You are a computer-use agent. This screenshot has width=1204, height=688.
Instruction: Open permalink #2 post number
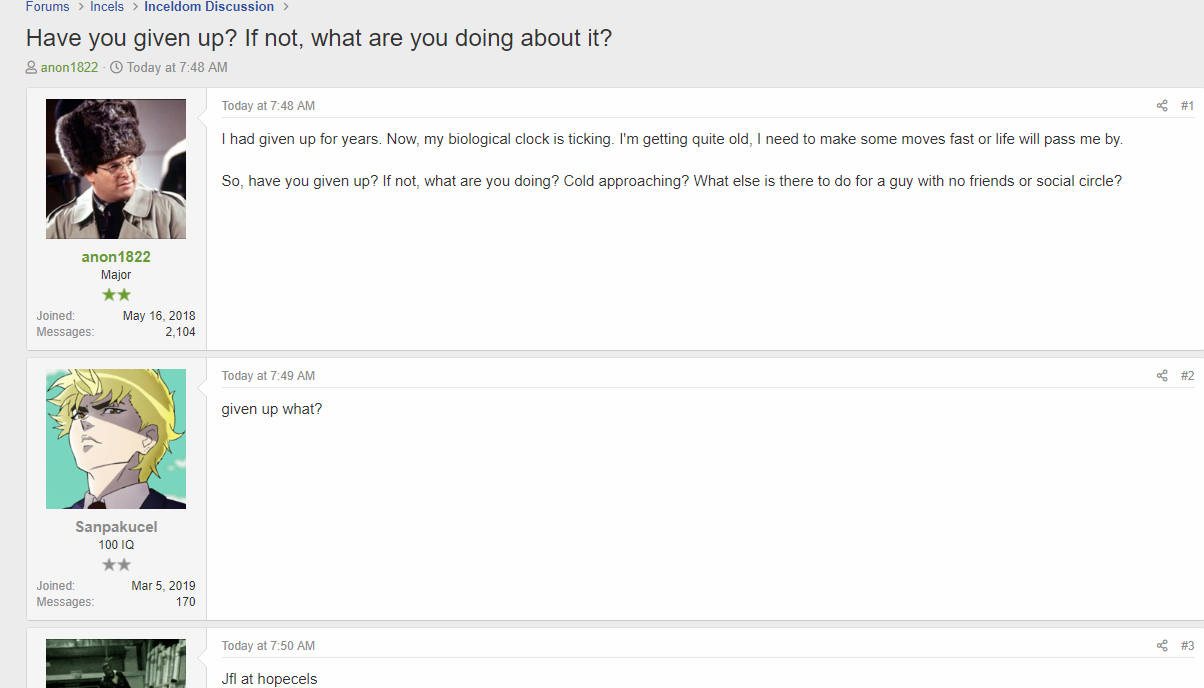pyautogui.click(x=1187, y=376)
